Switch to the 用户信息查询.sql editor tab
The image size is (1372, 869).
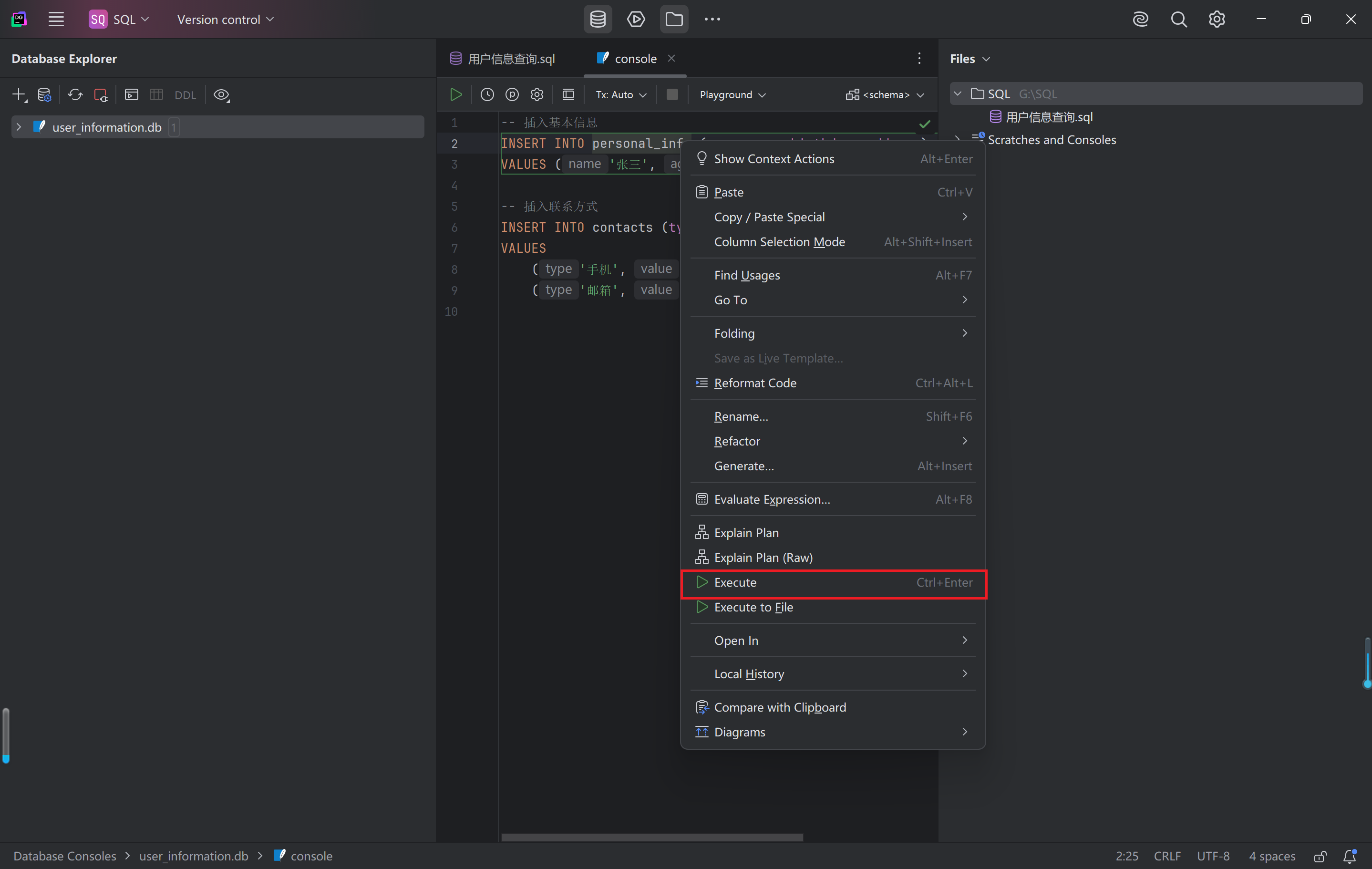pos(511,59)
